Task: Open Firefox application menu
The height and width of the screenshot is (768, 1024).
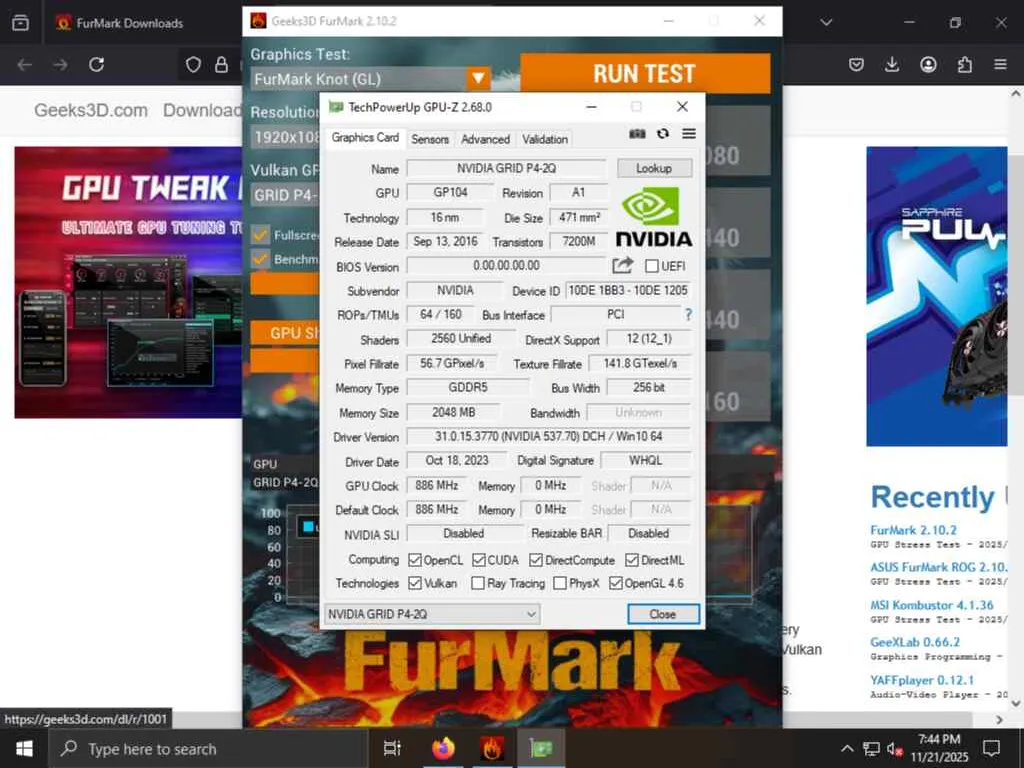Action: point(1000,65)
